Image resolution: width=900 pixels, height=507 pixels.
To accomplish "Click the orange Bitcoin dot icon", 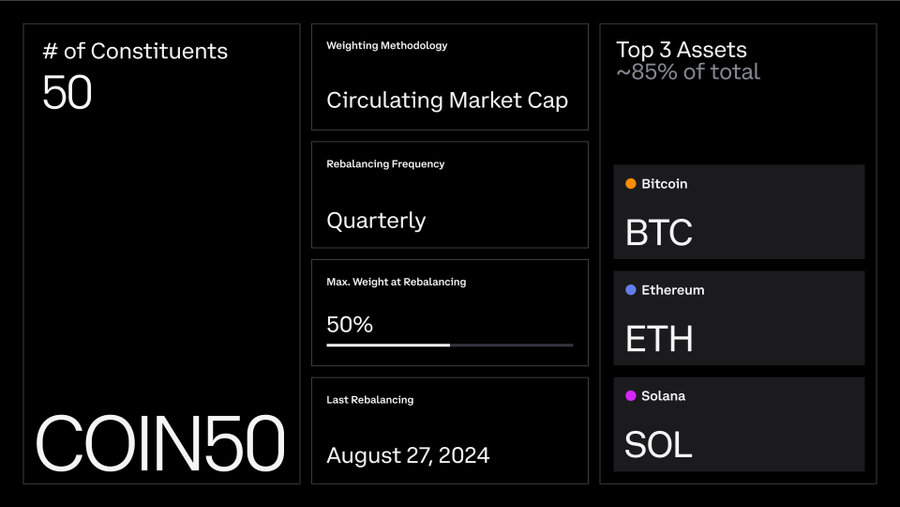I will coord(630,184).
